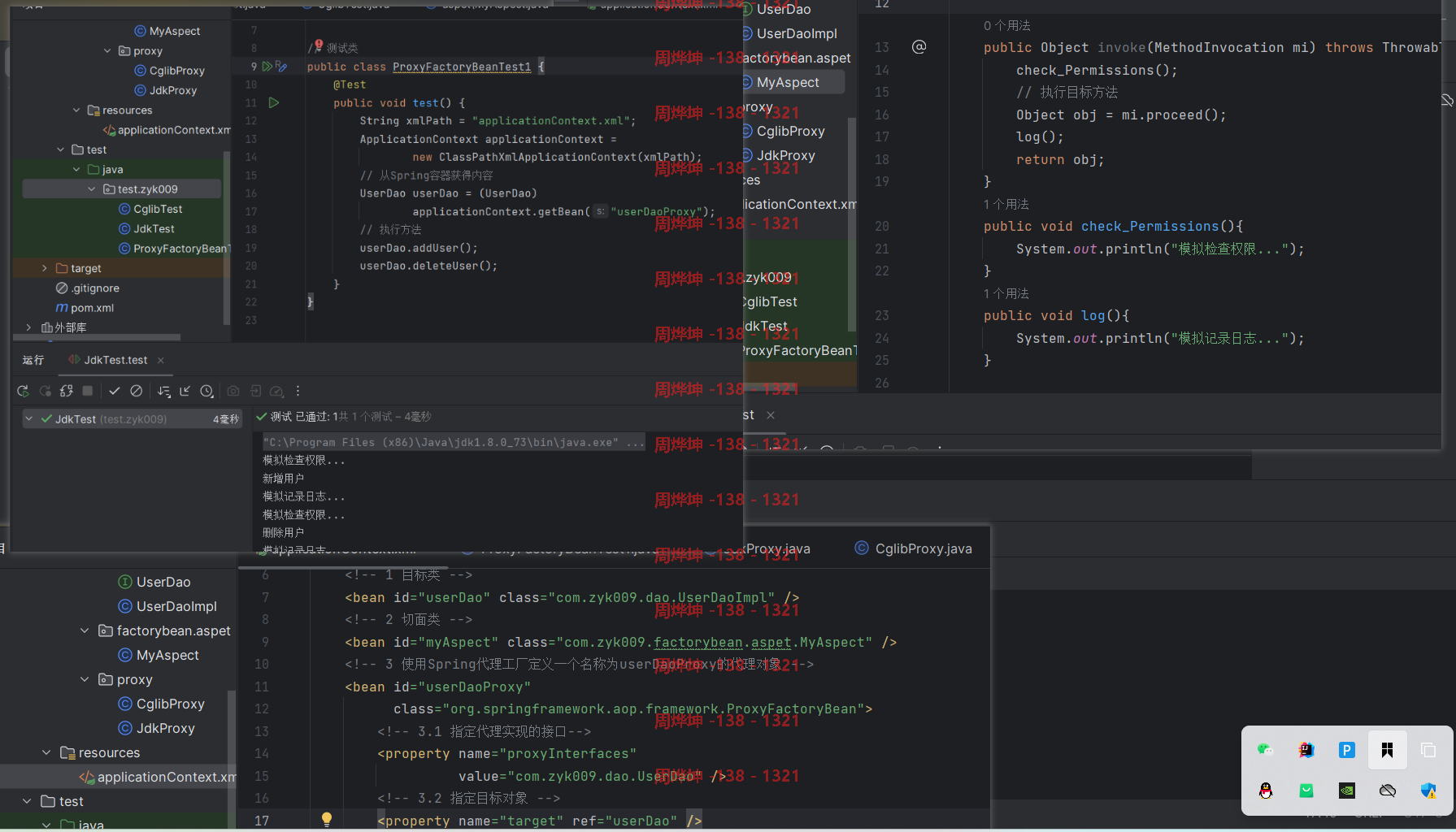Viewport: 1456px width, 832px height.
Task: Click the Windows Security shield tray icon
Action: pos(1428,791)
